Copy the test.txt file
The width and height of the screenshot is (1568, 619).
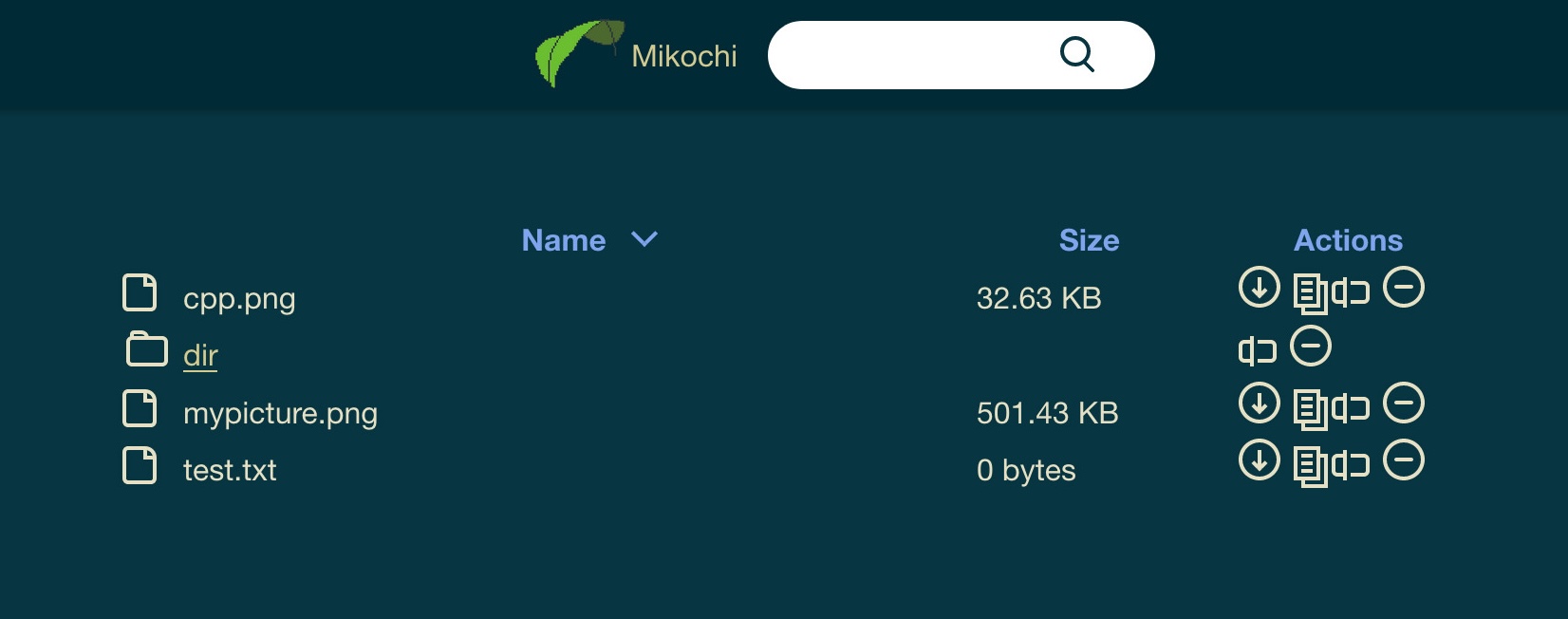(1311, 466)
